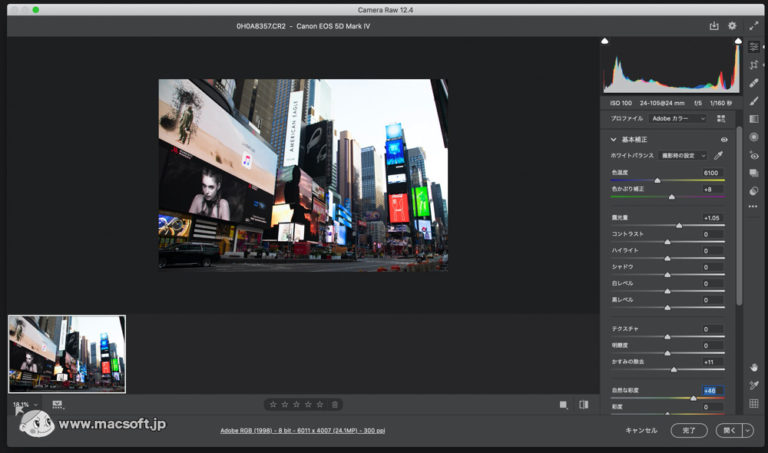This screenshot has width=768, height=453.
Task: Click the かすみの除去 slider handle
Action: pos(673,370)
